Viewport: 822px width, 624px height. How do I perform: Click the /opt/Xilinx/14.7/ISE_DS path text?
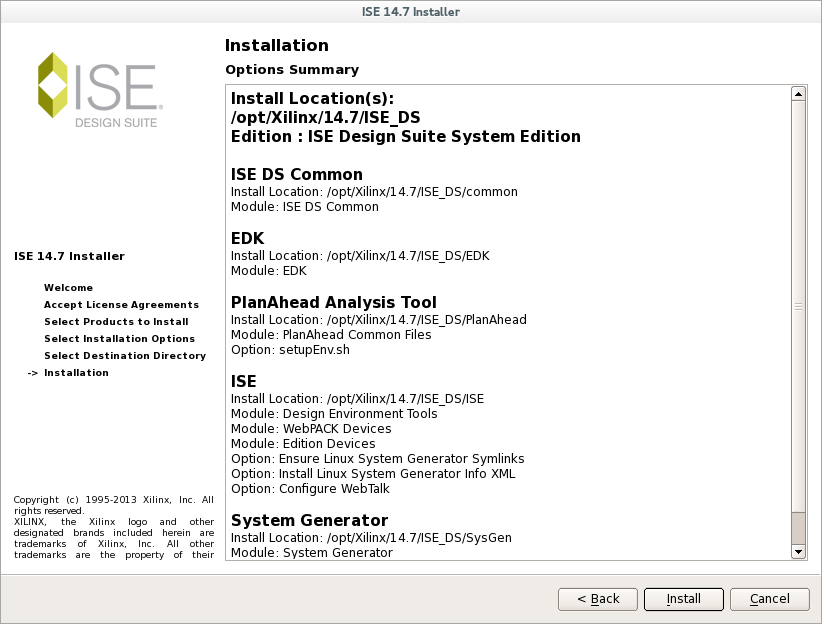point(326,117)
